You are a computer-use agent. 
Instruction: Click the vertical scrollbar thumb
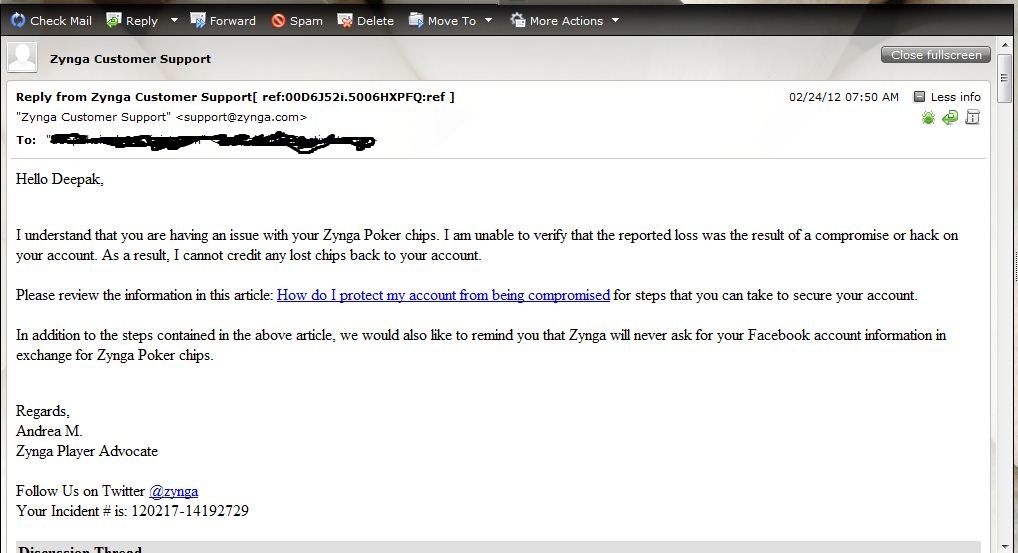1005,77
